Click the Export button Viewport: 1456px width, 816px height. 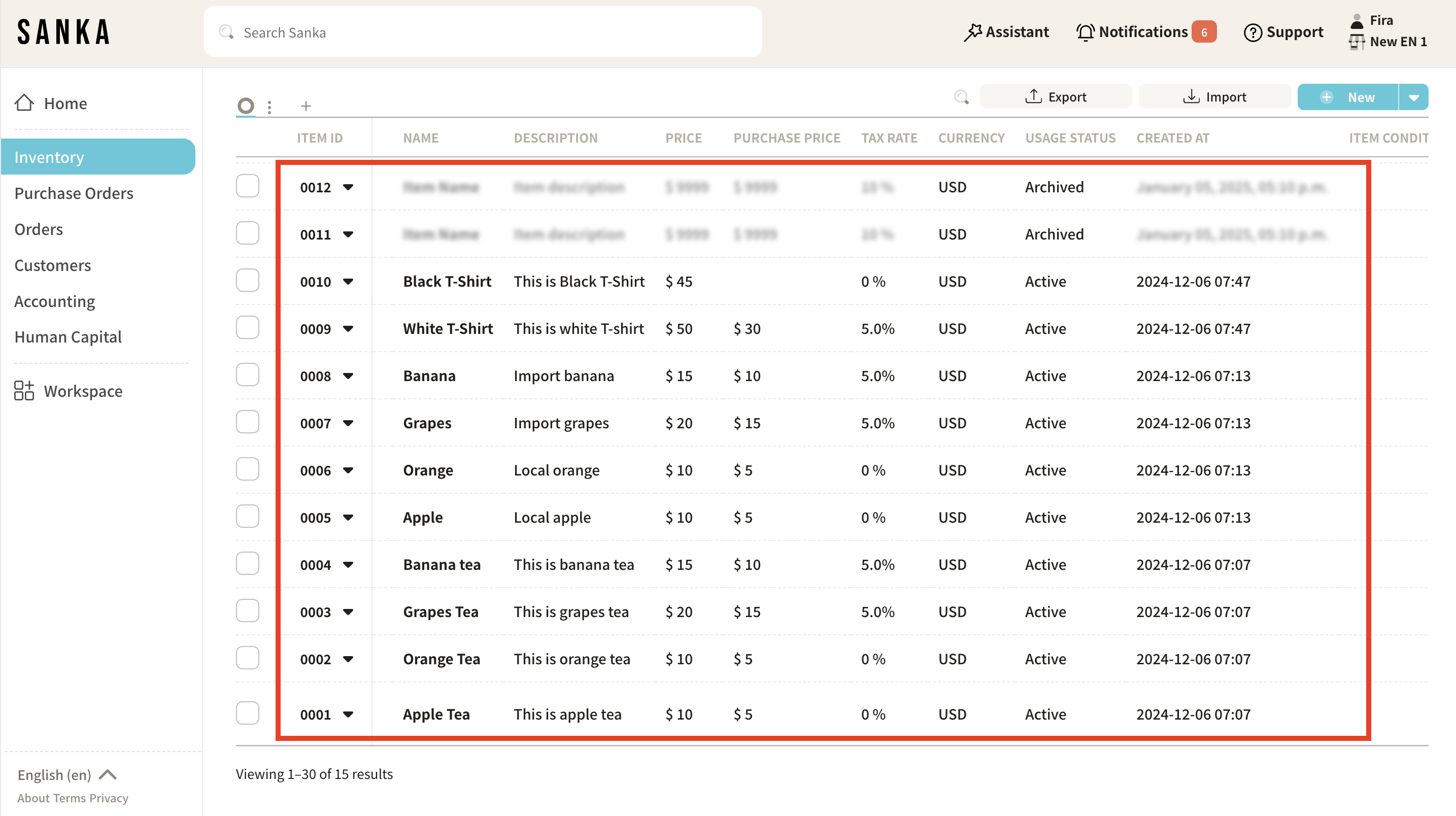[x=1055, y=96]
